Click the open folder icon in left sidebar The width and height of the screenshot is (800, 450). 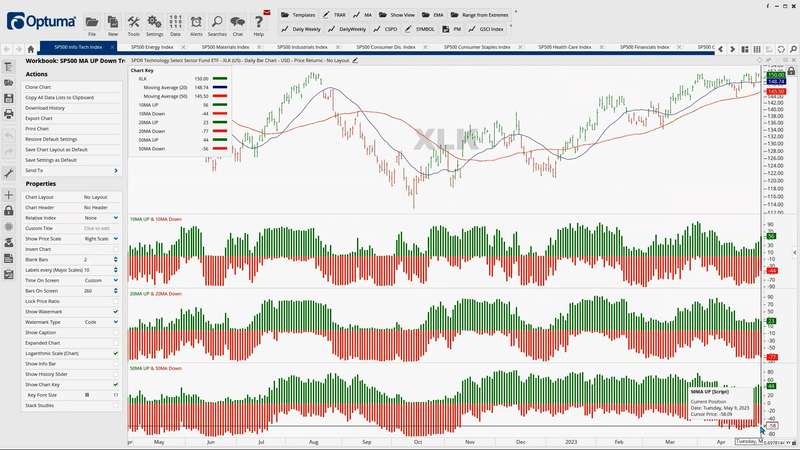coord(9,83)
